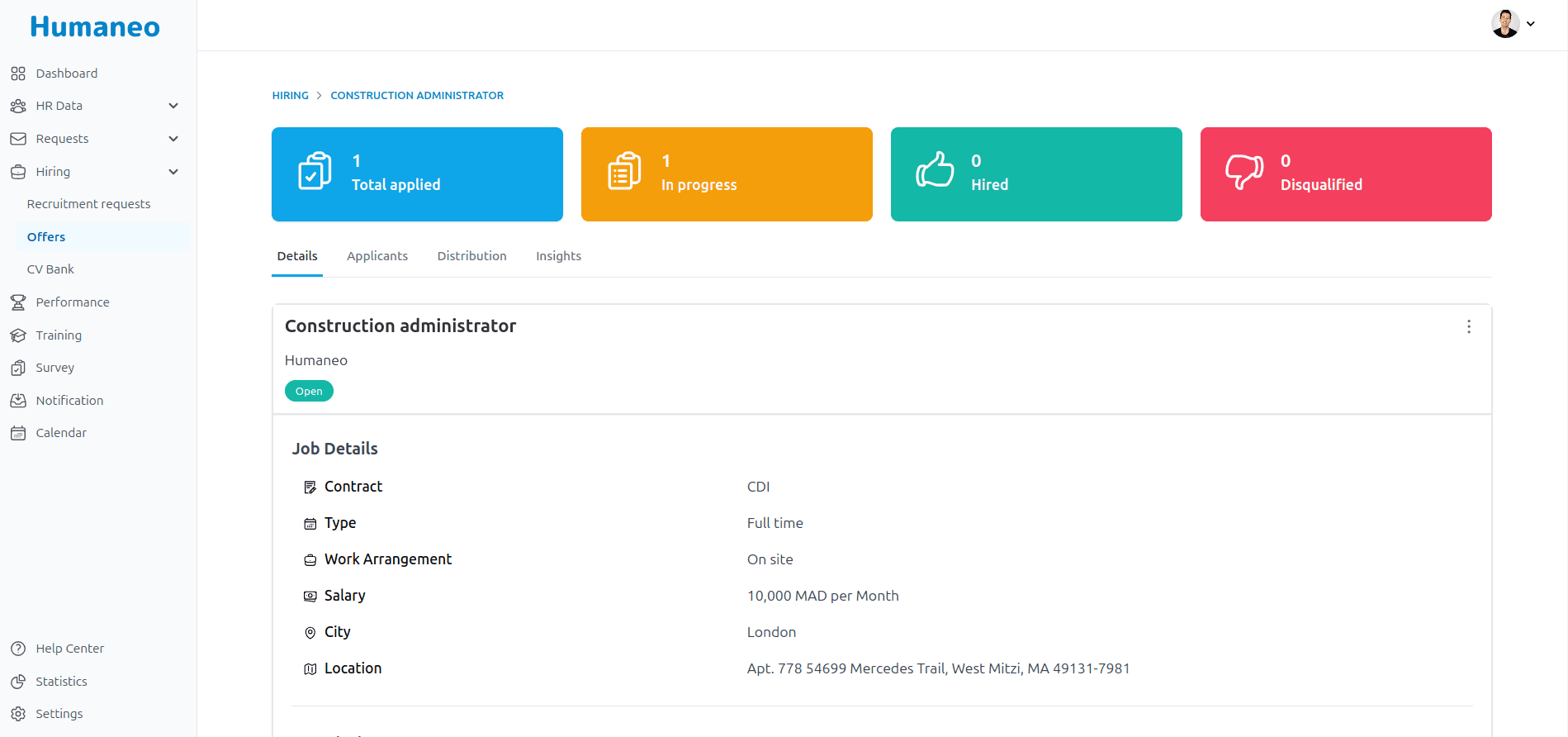Viewport: 1568px width, 737px height.
Task: Click the Job Details heading
Action: click(x=334, y=449)
